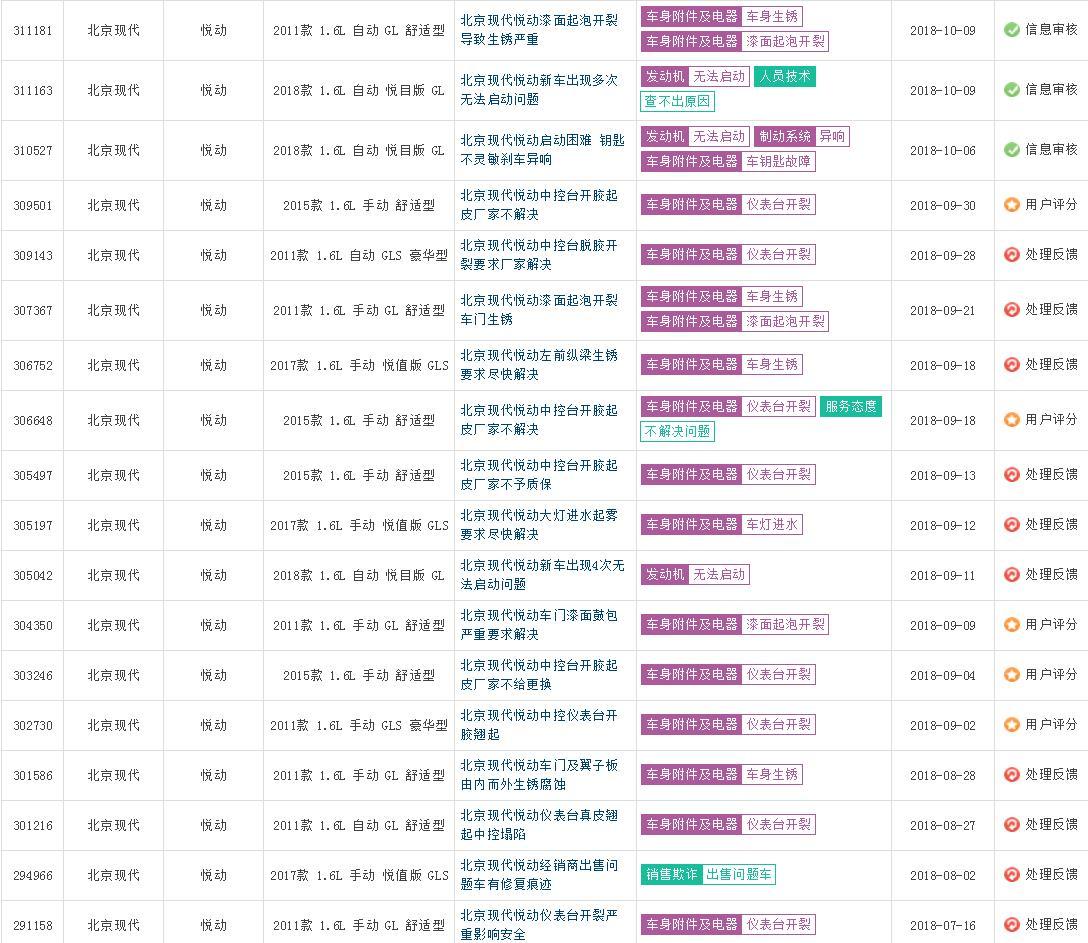Click the 人员技术 green tag in row 311163

pyautogui.click(x=785, y=76)
